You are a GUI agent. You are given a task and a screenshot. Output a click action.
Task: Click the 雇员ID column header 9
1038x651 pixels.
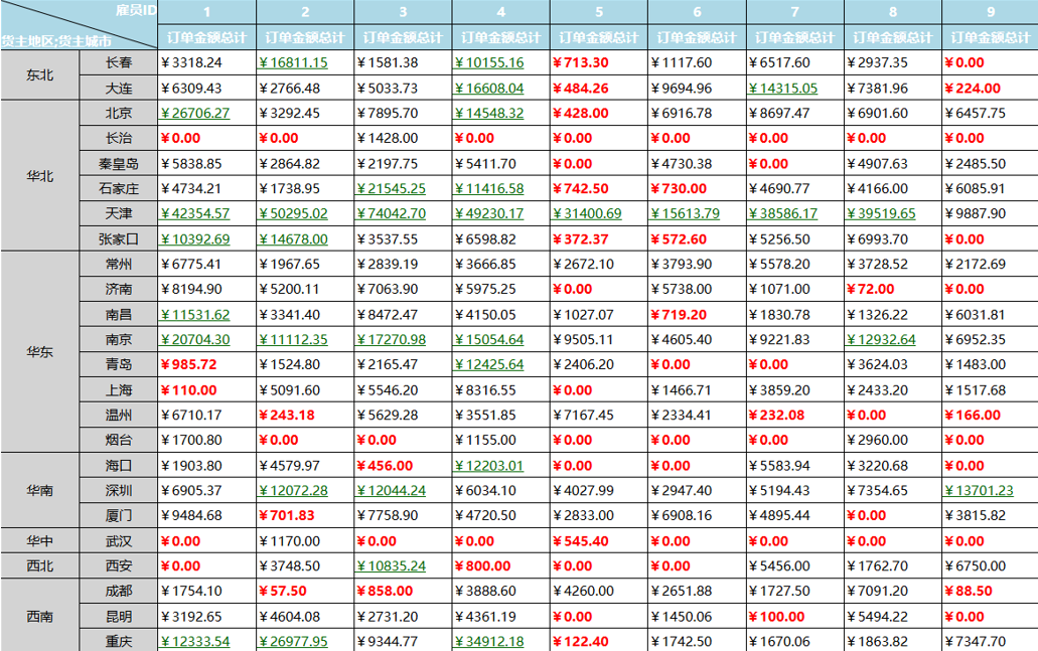tap(990, 12)
